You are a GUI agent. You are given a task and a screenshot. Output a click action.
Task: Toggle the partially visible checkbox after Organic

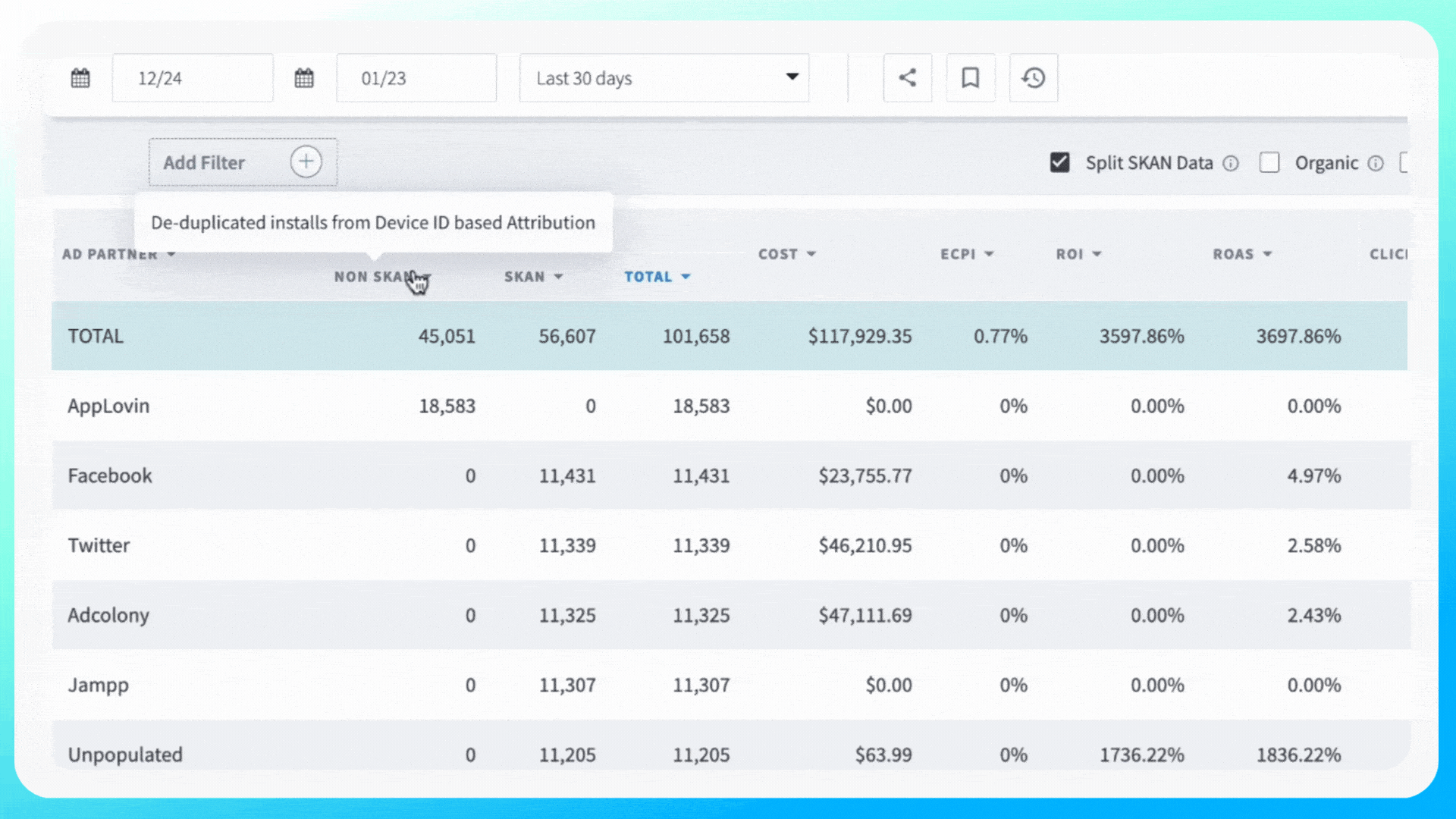tap(1404, 163)
